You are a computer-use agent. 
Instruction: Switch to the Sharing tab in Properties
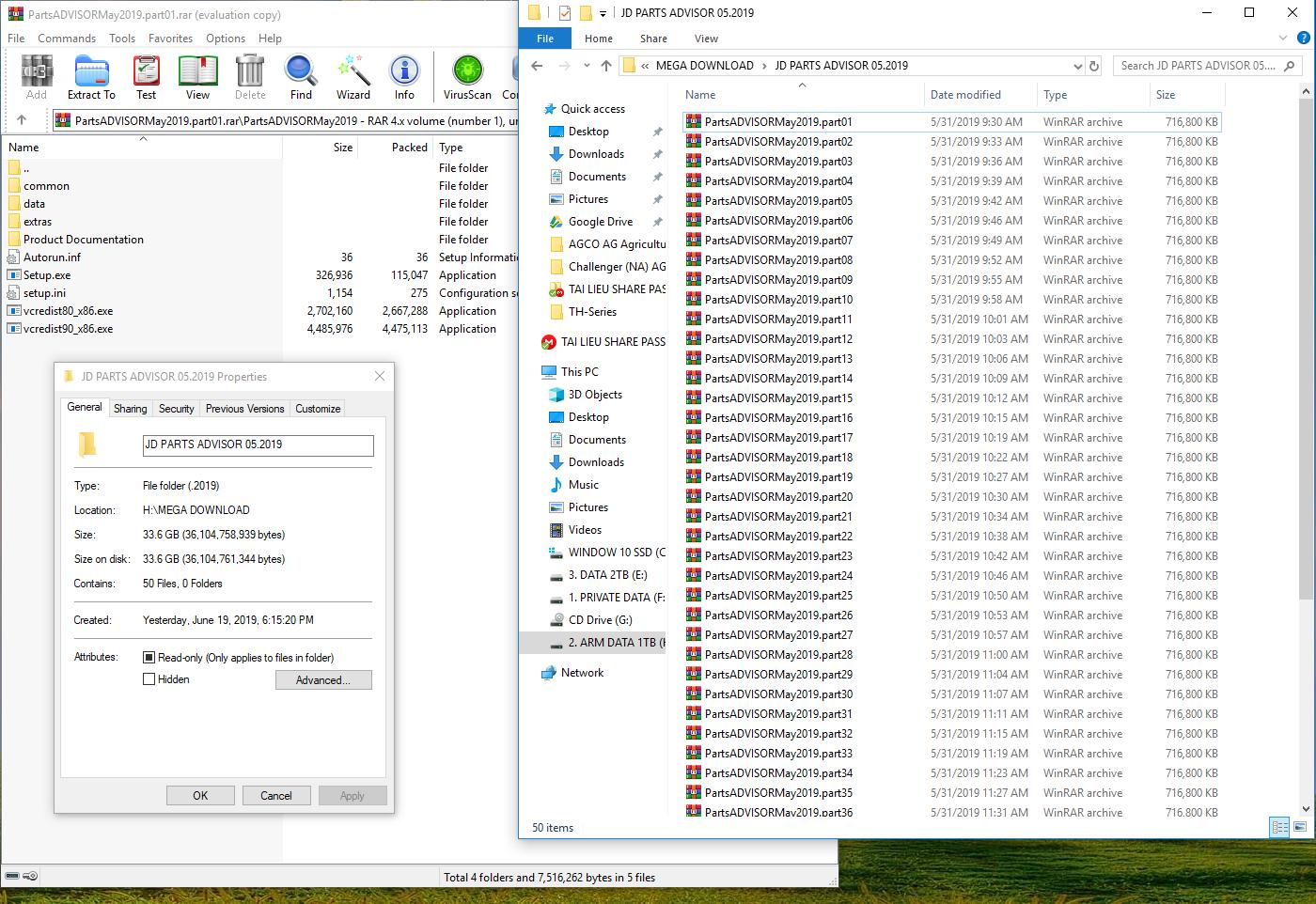[x=130, y=409]
